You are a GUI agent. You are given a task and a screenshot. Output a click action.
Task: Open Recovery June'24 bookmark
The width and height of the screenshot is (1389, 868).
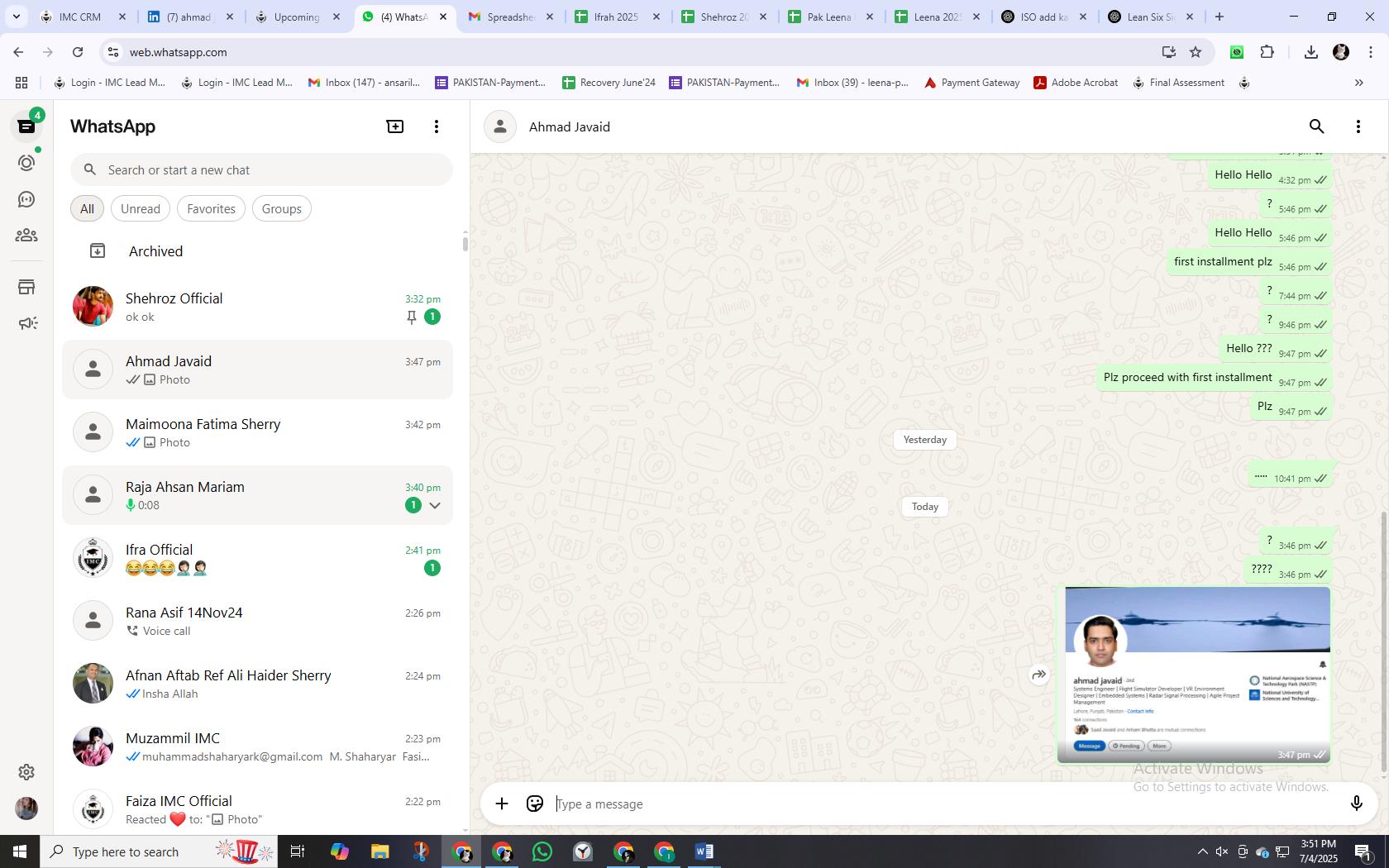[609, 83]
